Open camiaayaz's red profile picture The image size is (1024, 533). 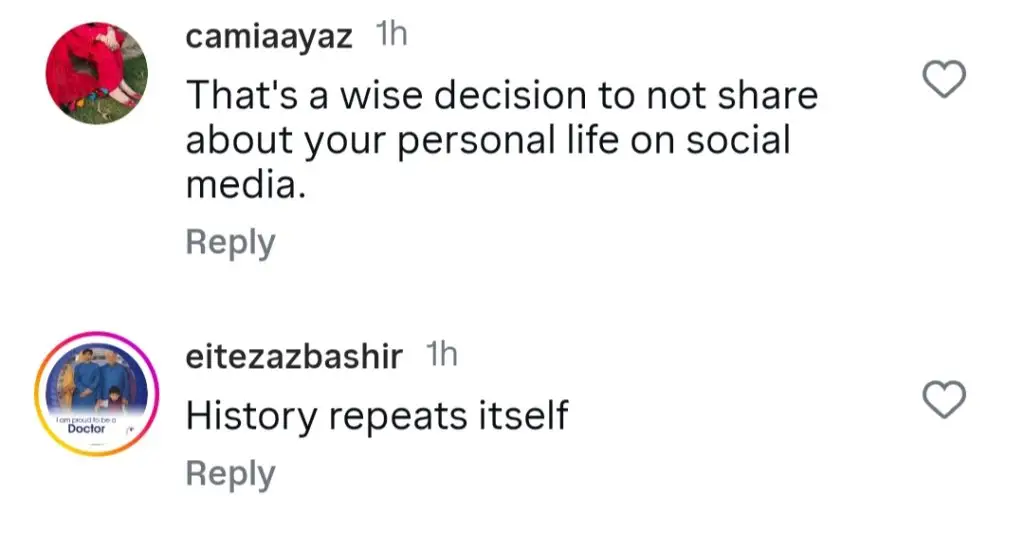click(x=97, y=74)
